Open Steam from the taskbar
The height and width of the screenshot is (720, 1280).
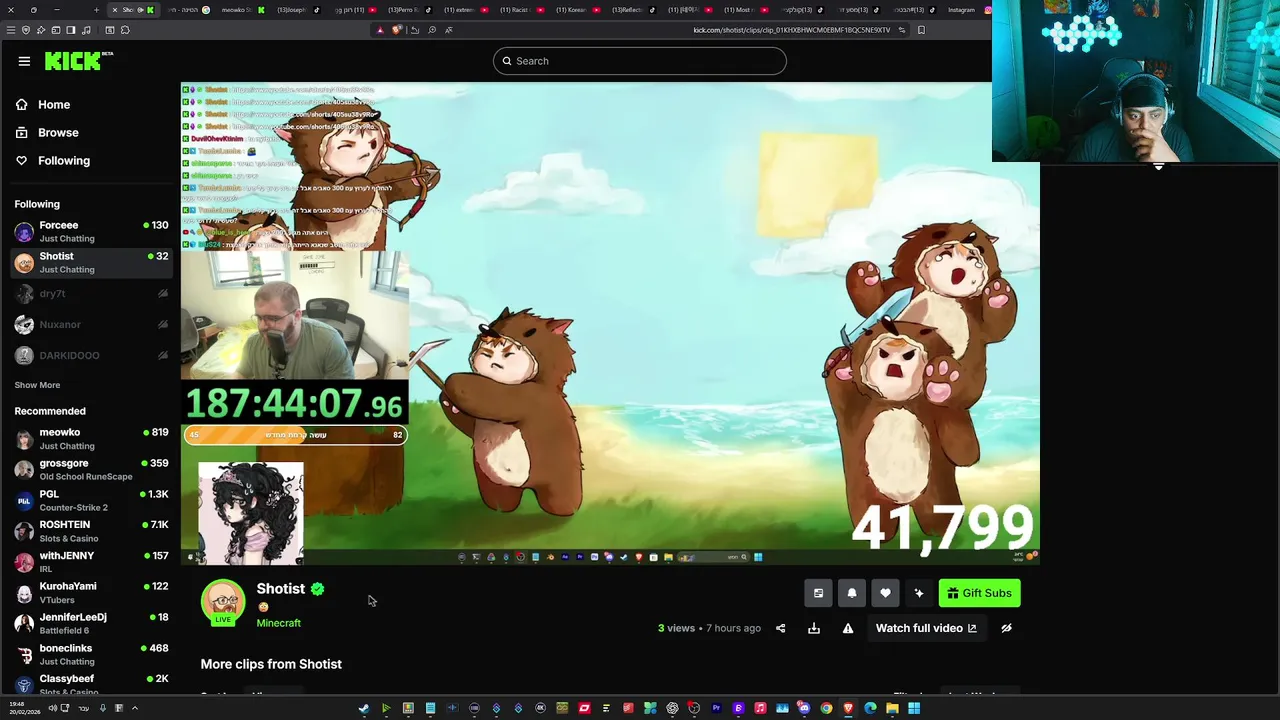(x=363, y=708)
